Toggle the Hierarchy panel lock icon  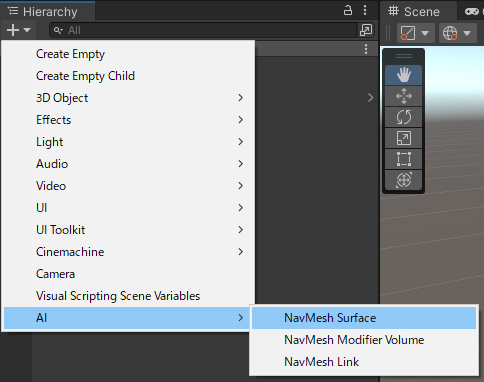click(x=348, y=11)
